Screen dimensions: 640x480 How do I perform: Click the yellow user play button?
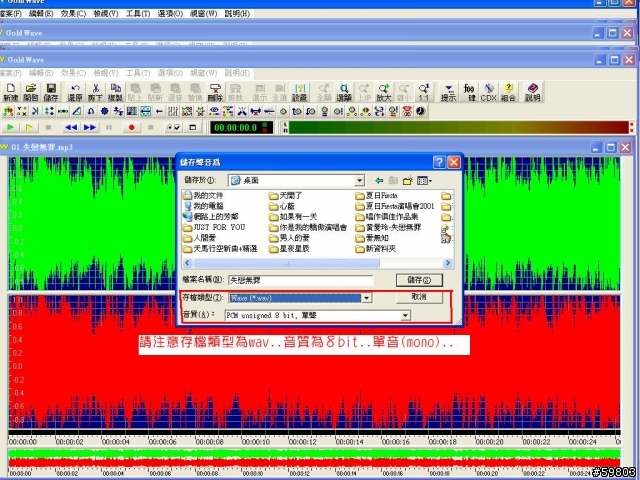[29, 128]
